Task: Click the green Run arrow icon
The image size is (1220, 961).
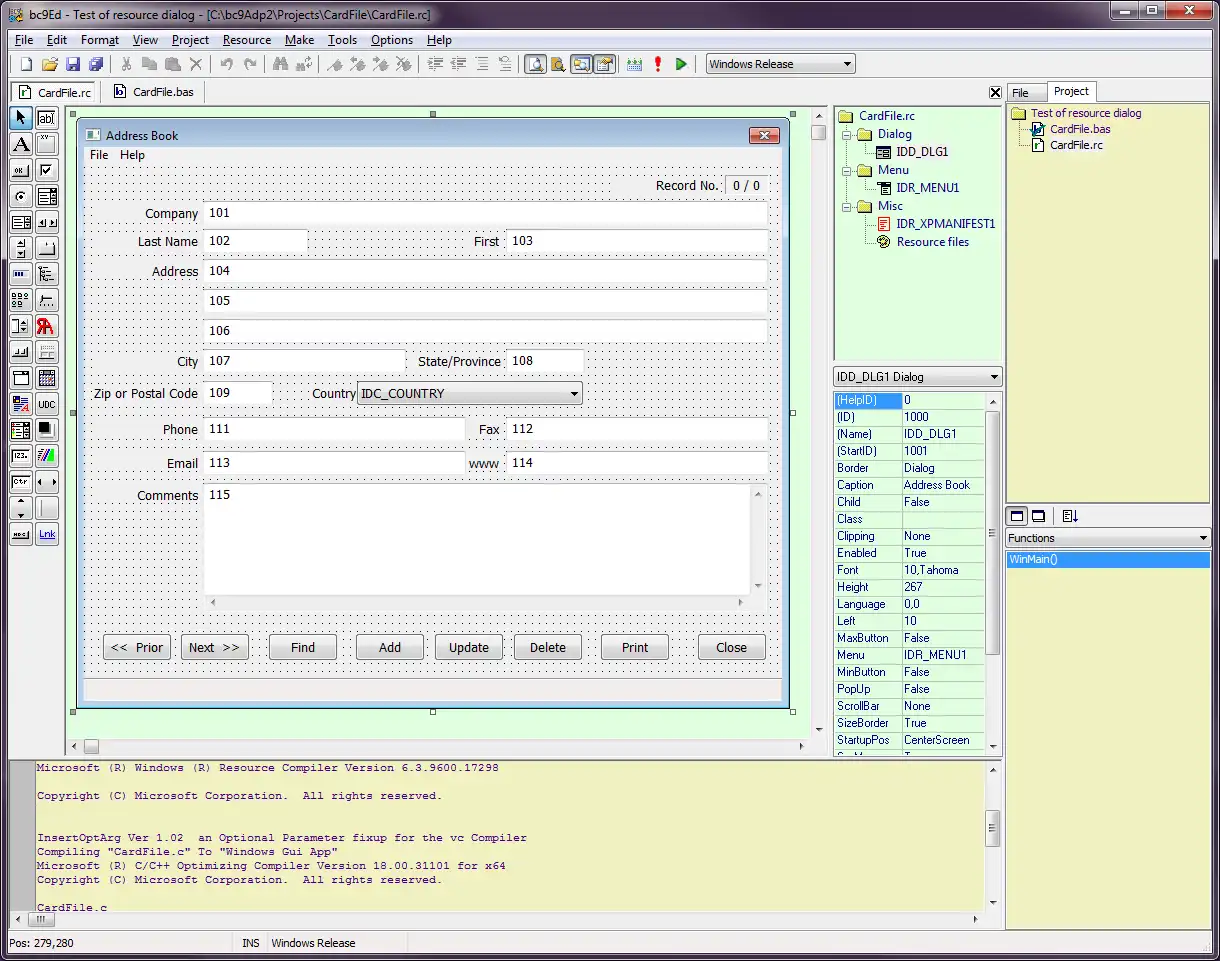Action: pyautogui.click(x=681, y=64)
